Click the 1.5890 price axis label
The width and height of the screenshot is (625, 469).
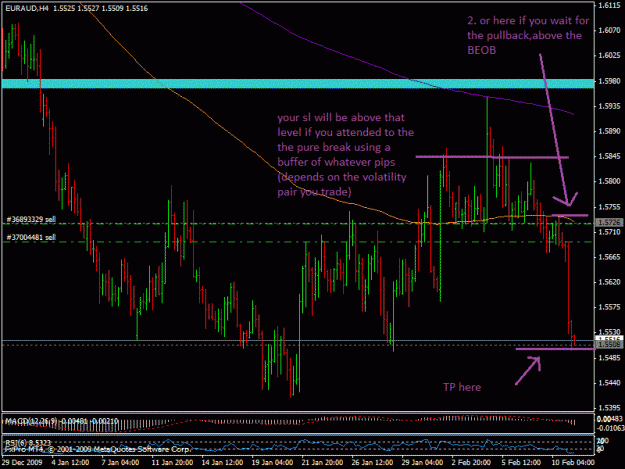pyautogui.click(x=609, y=131)
